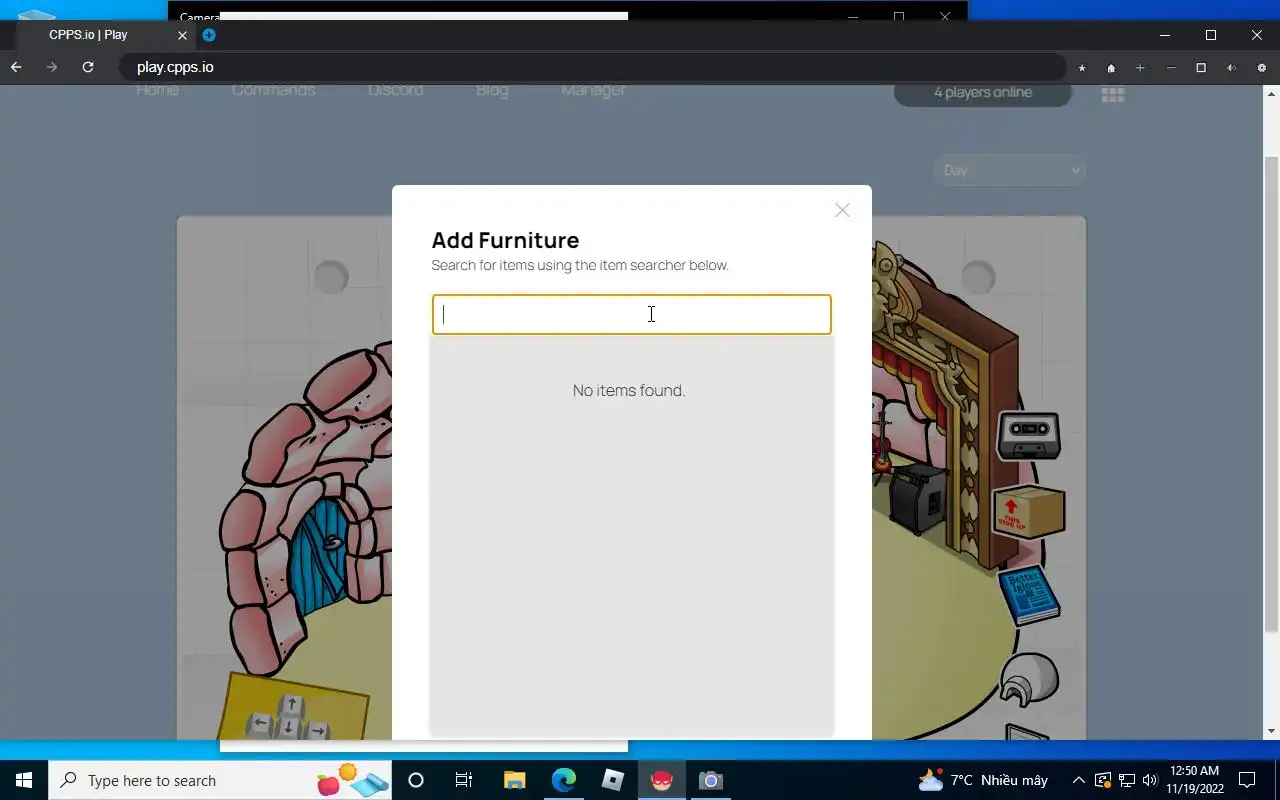
Task: Focus the furniture item search field
Action: click(631, 314)
